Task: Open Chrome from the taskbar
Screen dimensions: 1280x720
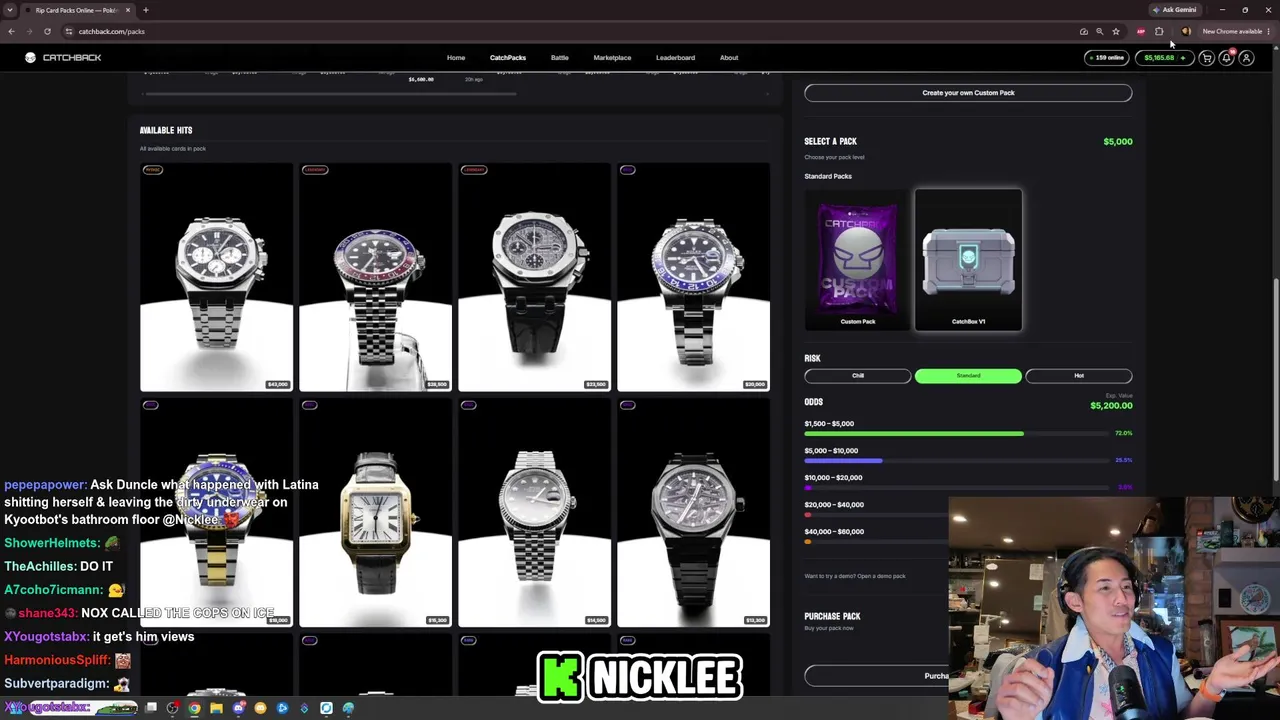Action: [x=194, y=708]
